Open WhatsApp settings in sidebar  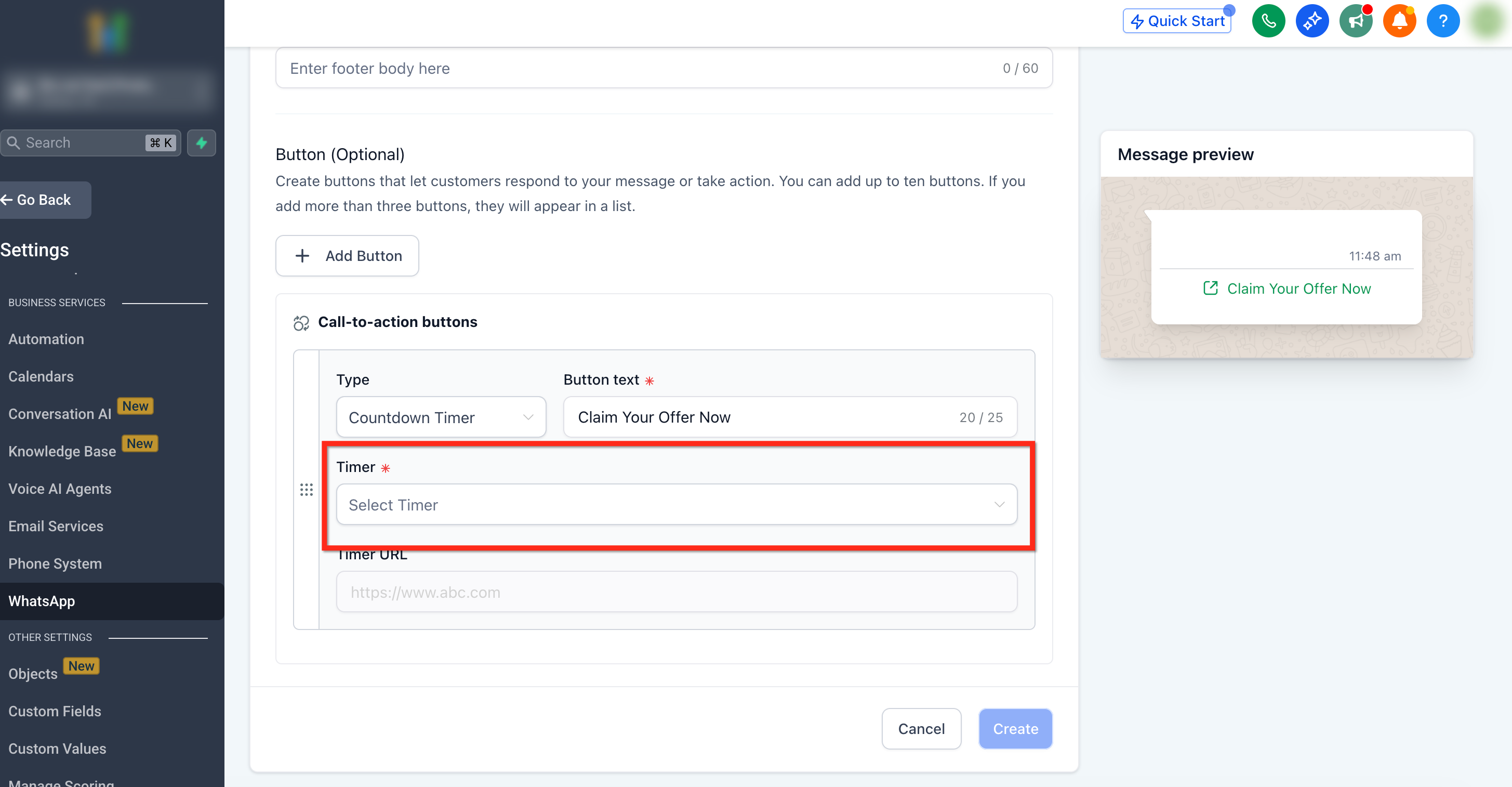click(x=42, y=601)
